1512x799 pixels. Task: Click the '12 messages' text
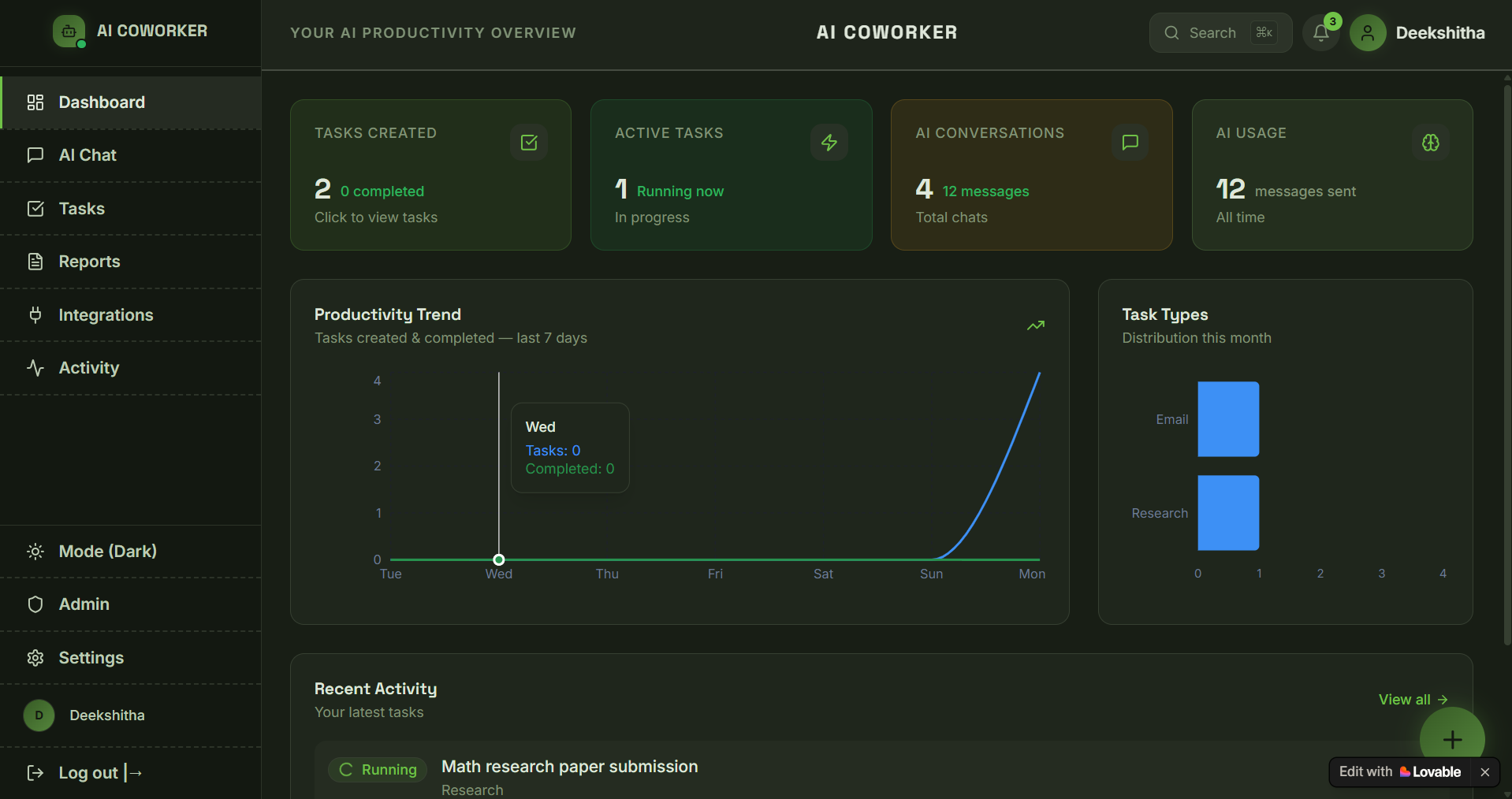tap(986, 191)
